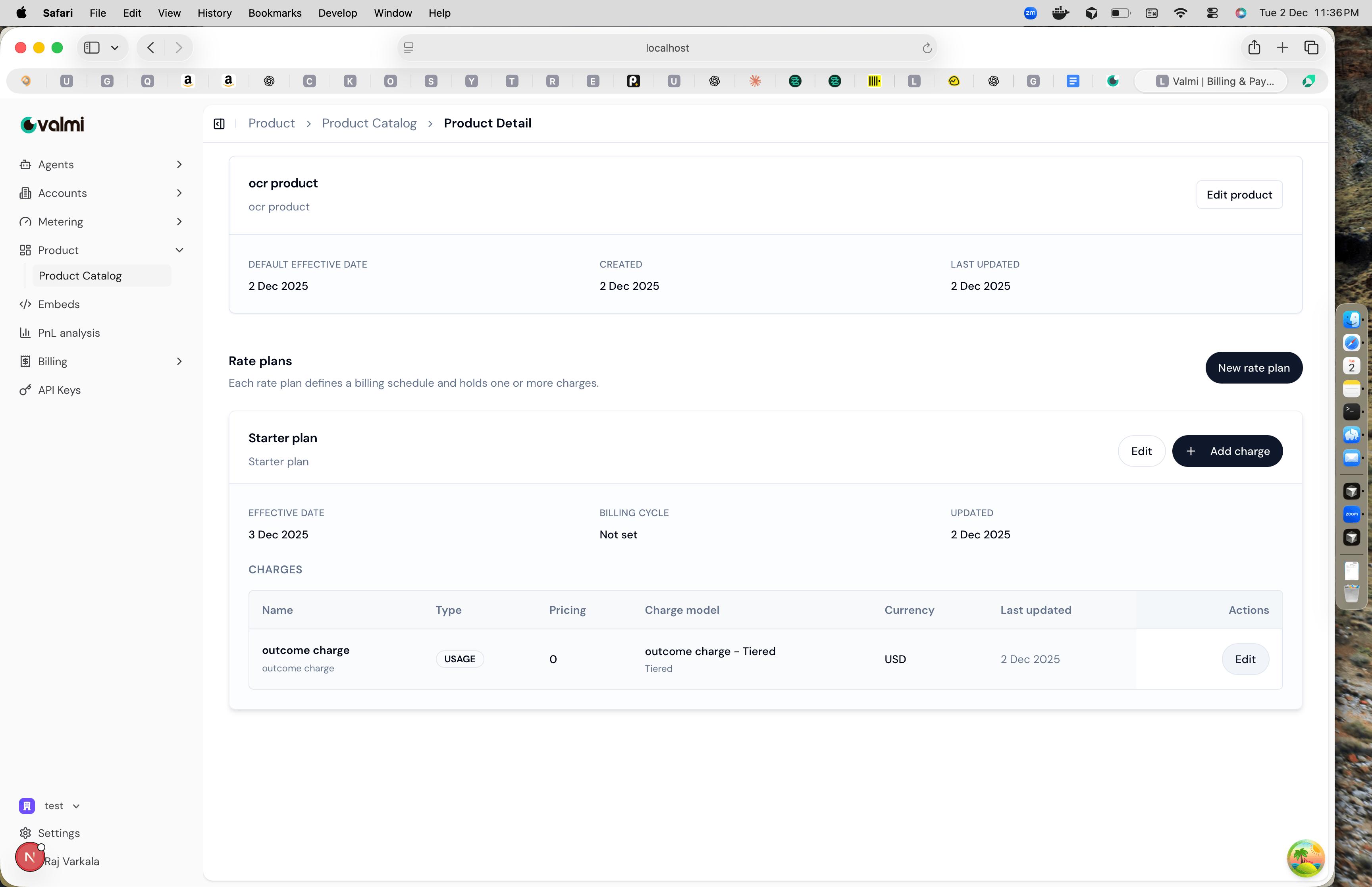Click the USD currency cell
The height and width of the screenshot is (887, 1372).
895,659
